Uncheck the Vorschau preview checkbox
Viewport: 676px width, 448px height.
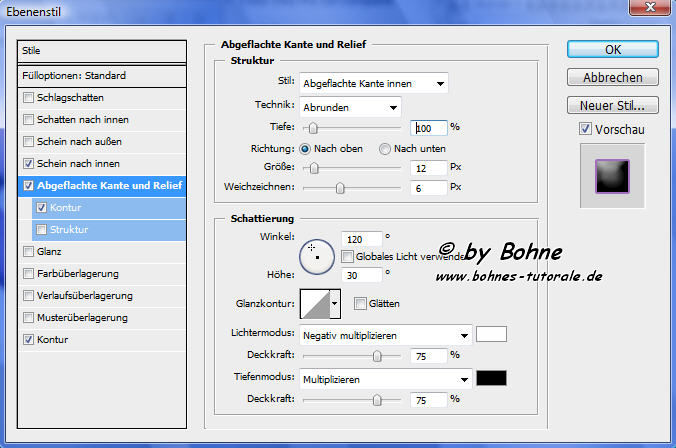point(585,129)
